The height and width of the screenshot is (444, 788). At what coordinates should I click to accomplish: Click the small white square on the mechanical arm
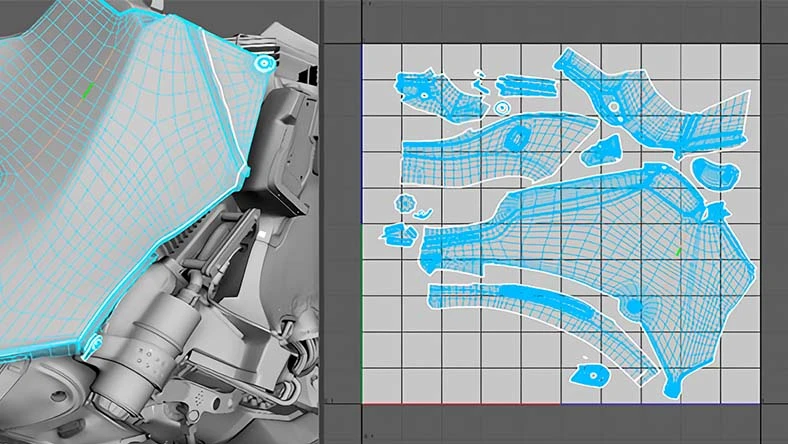(261, 234)
